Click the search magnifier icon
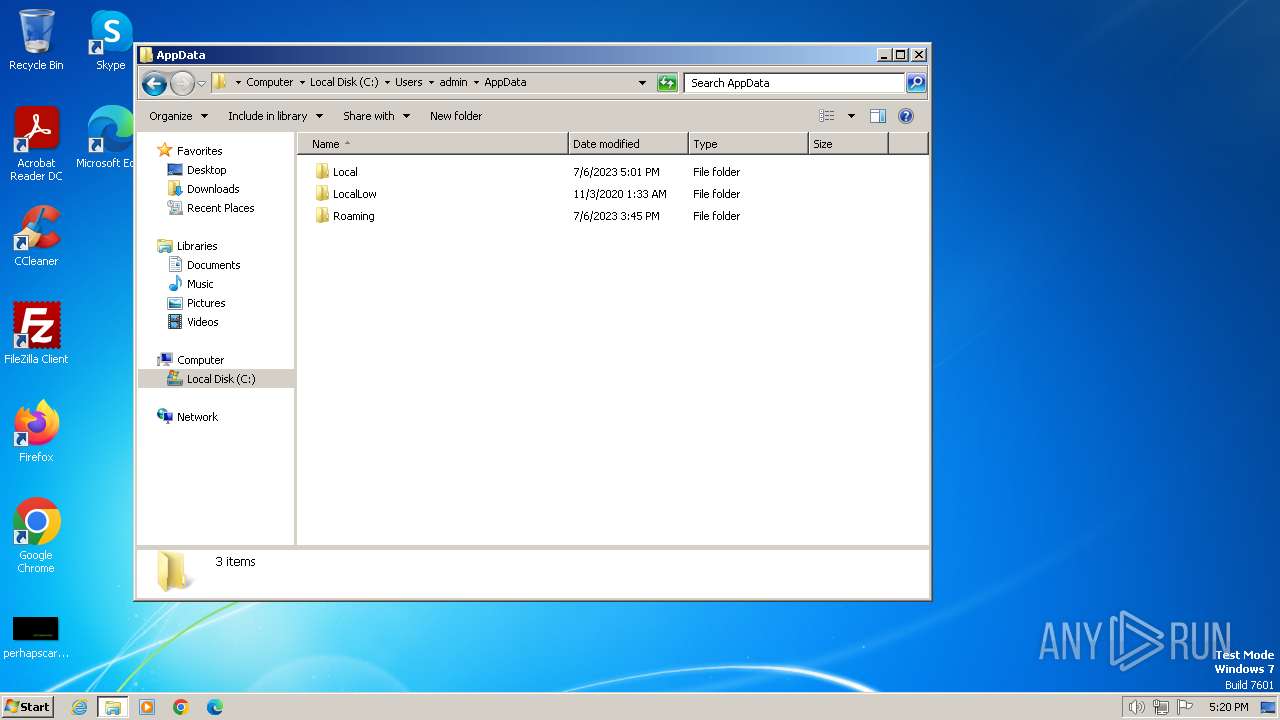1280x720 pixels. 915,83
